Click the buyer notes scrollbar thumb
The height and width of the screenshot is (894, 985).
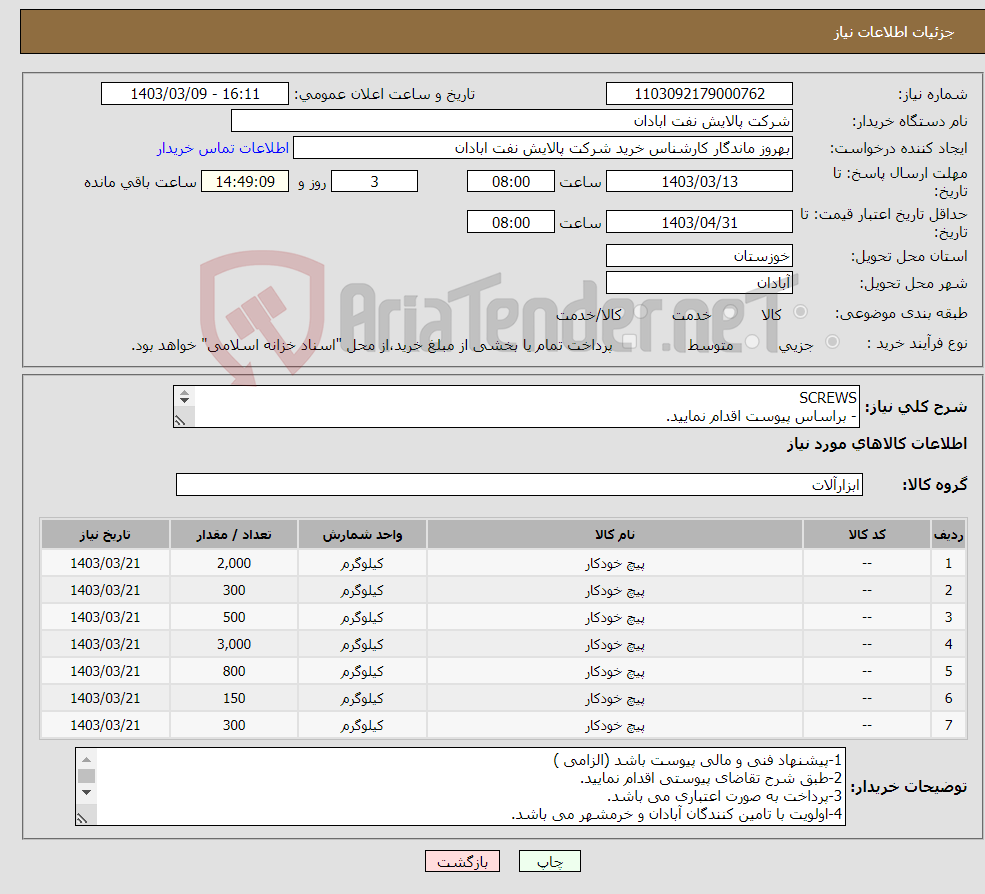pyautogui.click(x=87, y=776)
